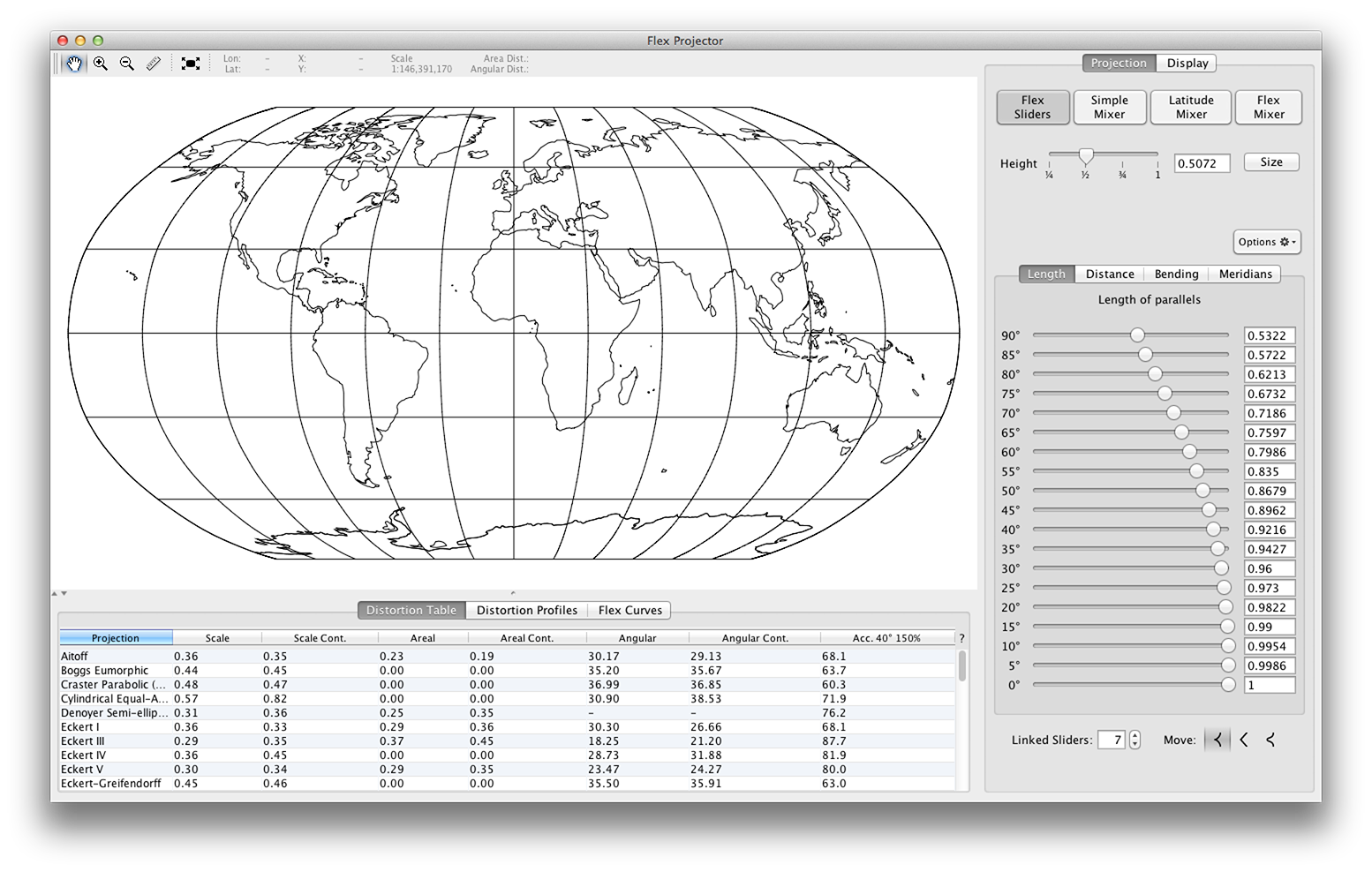
Task: Select the Length tab
Action: click(x=1046, y=274)
